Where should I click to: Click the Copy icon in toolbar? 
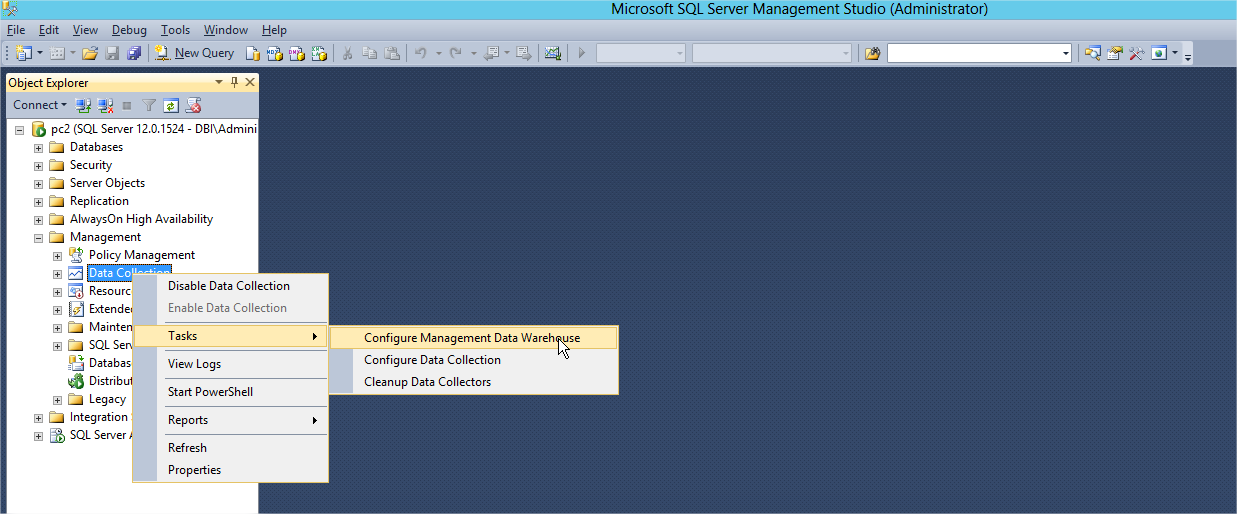click(370, 53)
